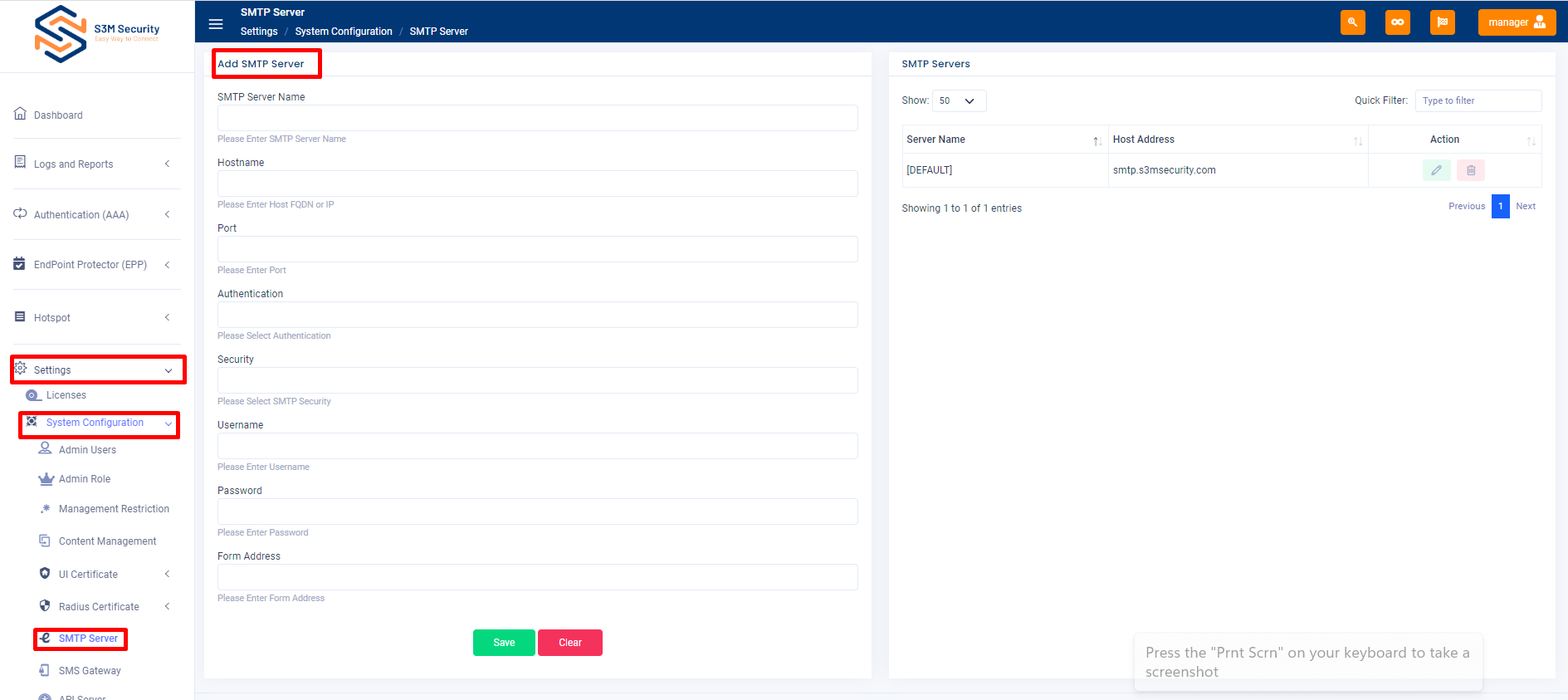Image resolution: width=1568 pixels, height=700 pixels.
Task: Click the Clear button
Action: tap(570, 643)
